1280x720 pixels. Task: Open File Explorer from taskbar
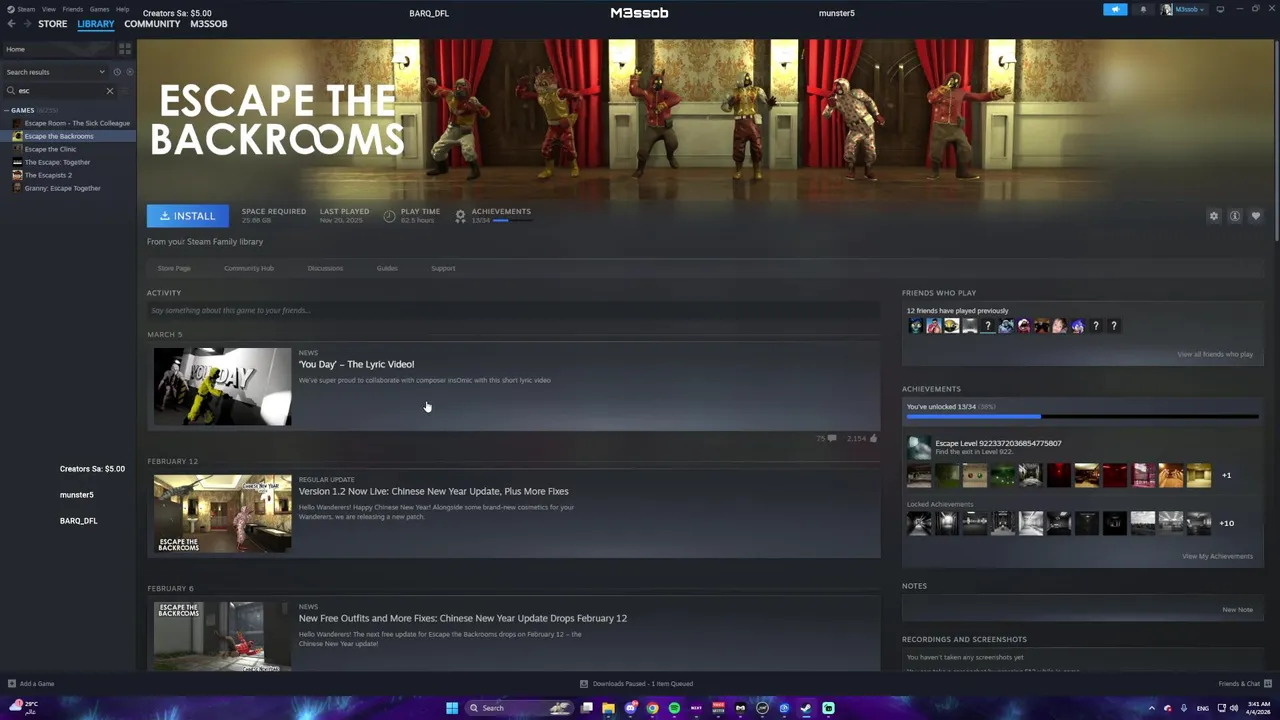click(608, 708)
